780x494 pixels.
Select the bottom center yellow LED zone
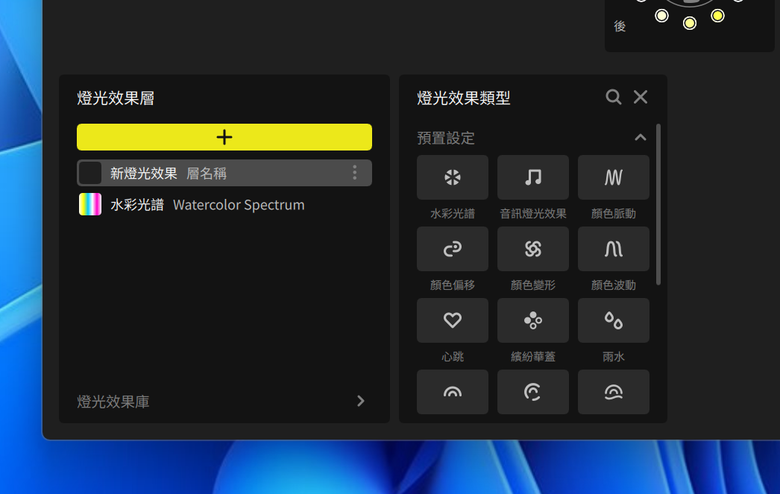[689, 23]
